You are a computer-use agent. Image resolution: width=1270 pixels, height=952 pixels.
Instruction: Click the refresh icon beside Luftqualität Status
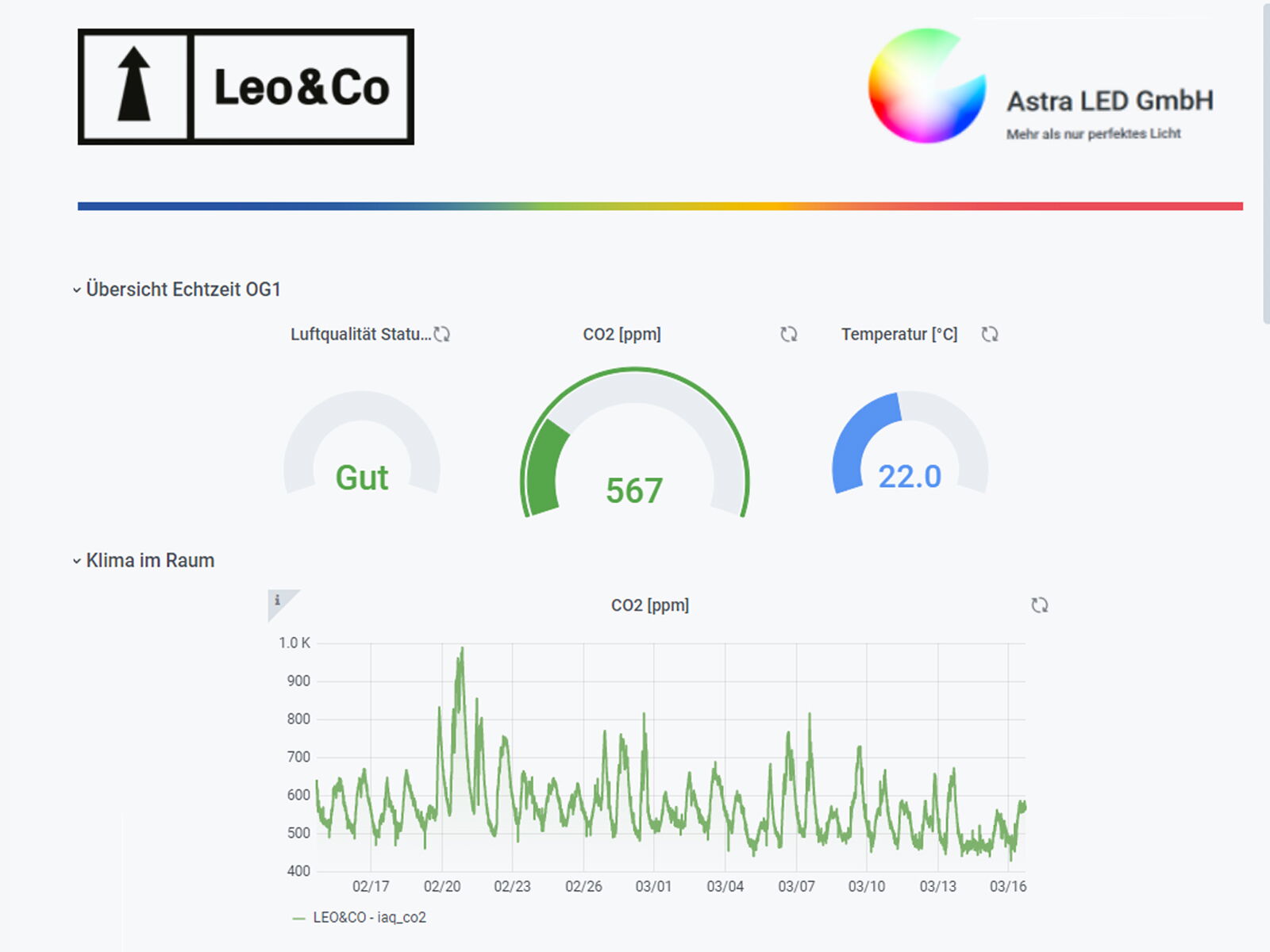click(x=442, y=335)
